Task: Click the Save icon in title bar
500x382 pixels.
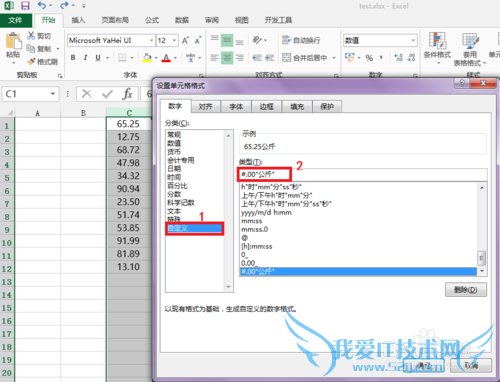Action: (x=25, y=5)
